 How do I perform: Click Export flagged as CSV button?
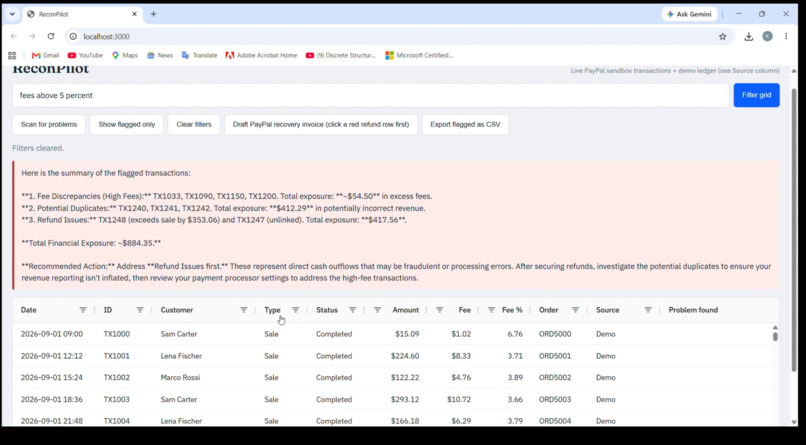pos(465,124)
